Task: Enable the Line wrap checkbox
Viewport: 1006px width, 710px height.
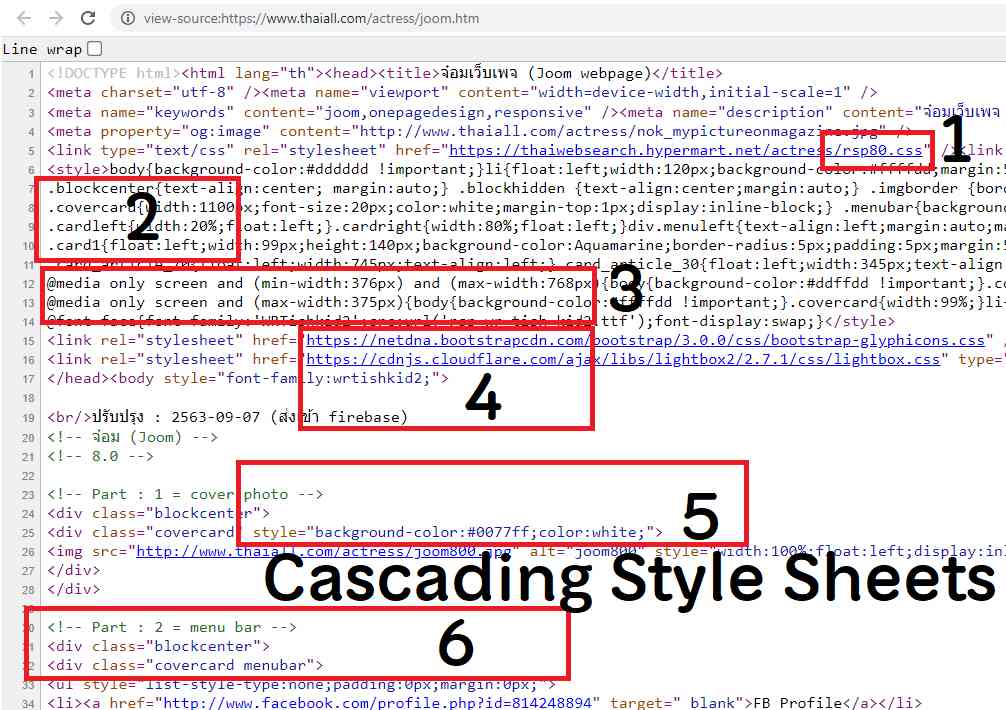Action: [94, 48]
